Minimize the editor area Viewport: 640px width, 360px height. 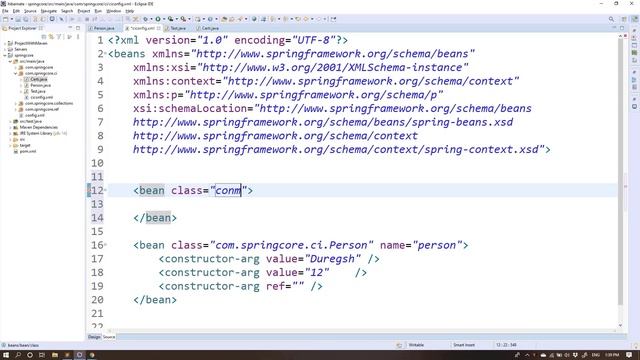614,28
